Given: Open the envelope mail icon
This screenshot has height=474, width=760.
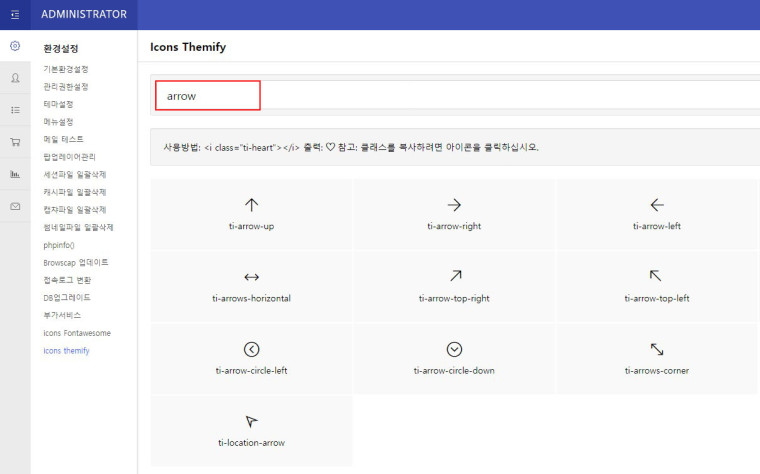Looking at the screenshot, I should tap(15, 206).
